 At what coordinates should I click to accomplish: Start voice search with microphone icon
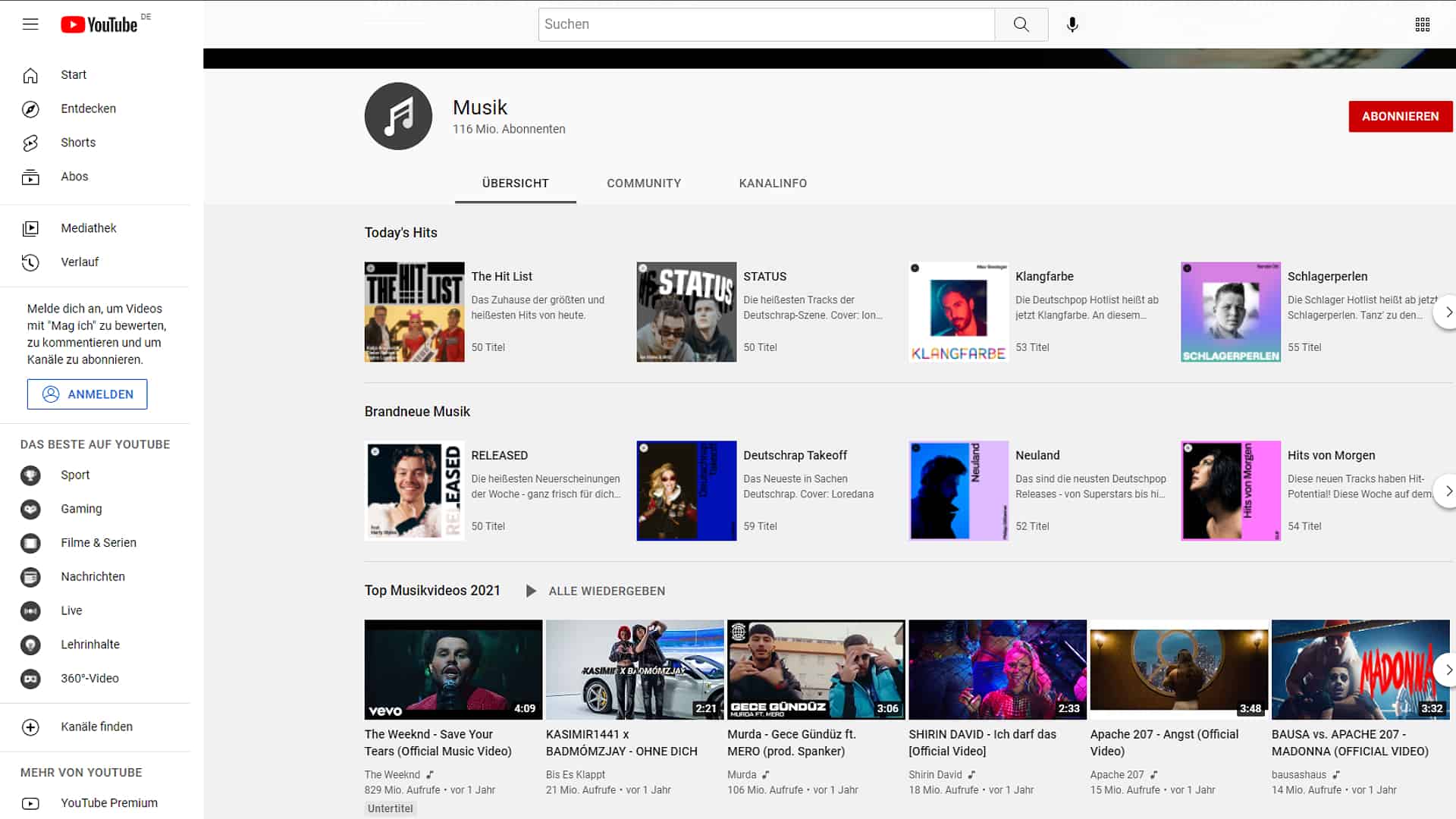coord(1072,24)
